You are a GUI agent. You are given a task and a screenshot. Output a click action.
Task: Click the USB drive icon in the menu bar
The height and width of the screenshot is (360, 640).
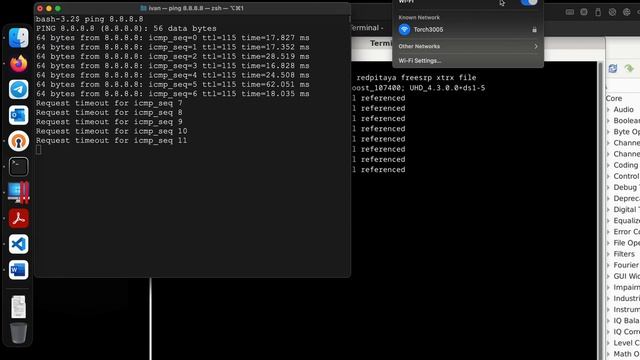[598, 12]
